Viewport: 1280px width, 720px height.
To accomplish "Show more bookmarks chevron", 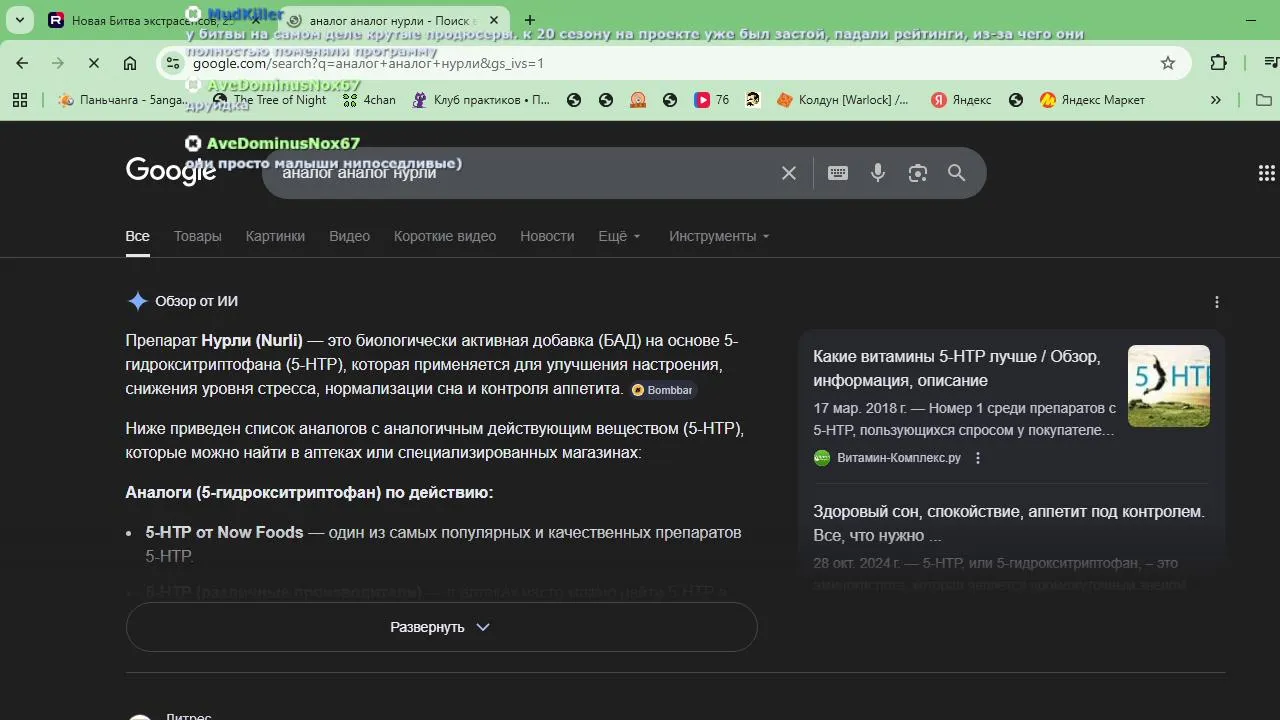I will click(1215, 100).
